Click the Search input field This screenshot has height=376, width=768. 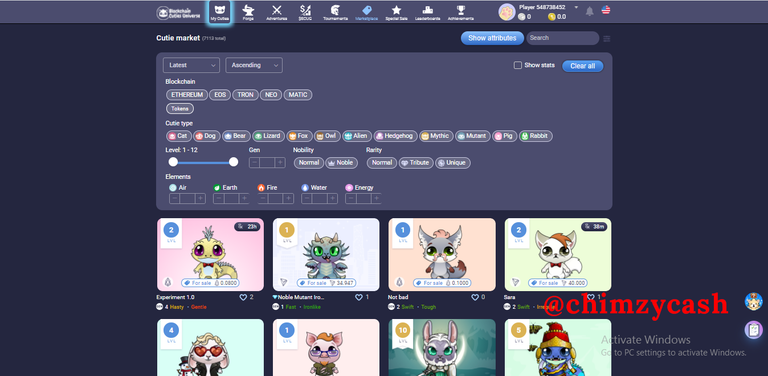(x=562, y=38)
